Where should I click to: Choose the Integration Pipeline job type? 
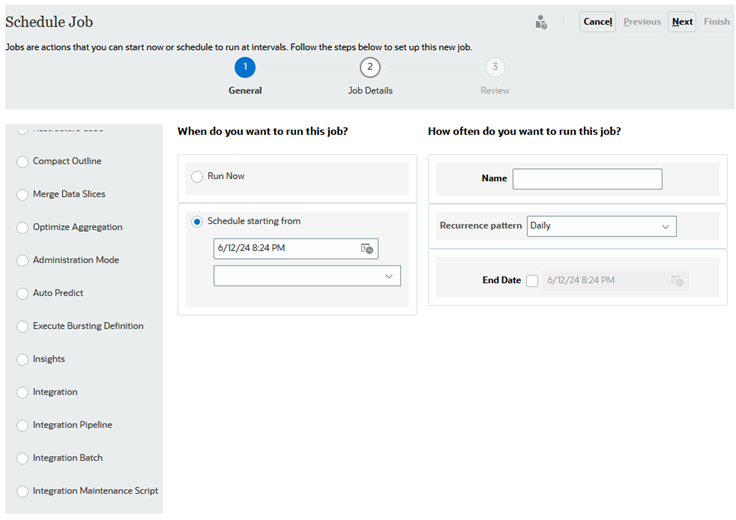point(22,425)
